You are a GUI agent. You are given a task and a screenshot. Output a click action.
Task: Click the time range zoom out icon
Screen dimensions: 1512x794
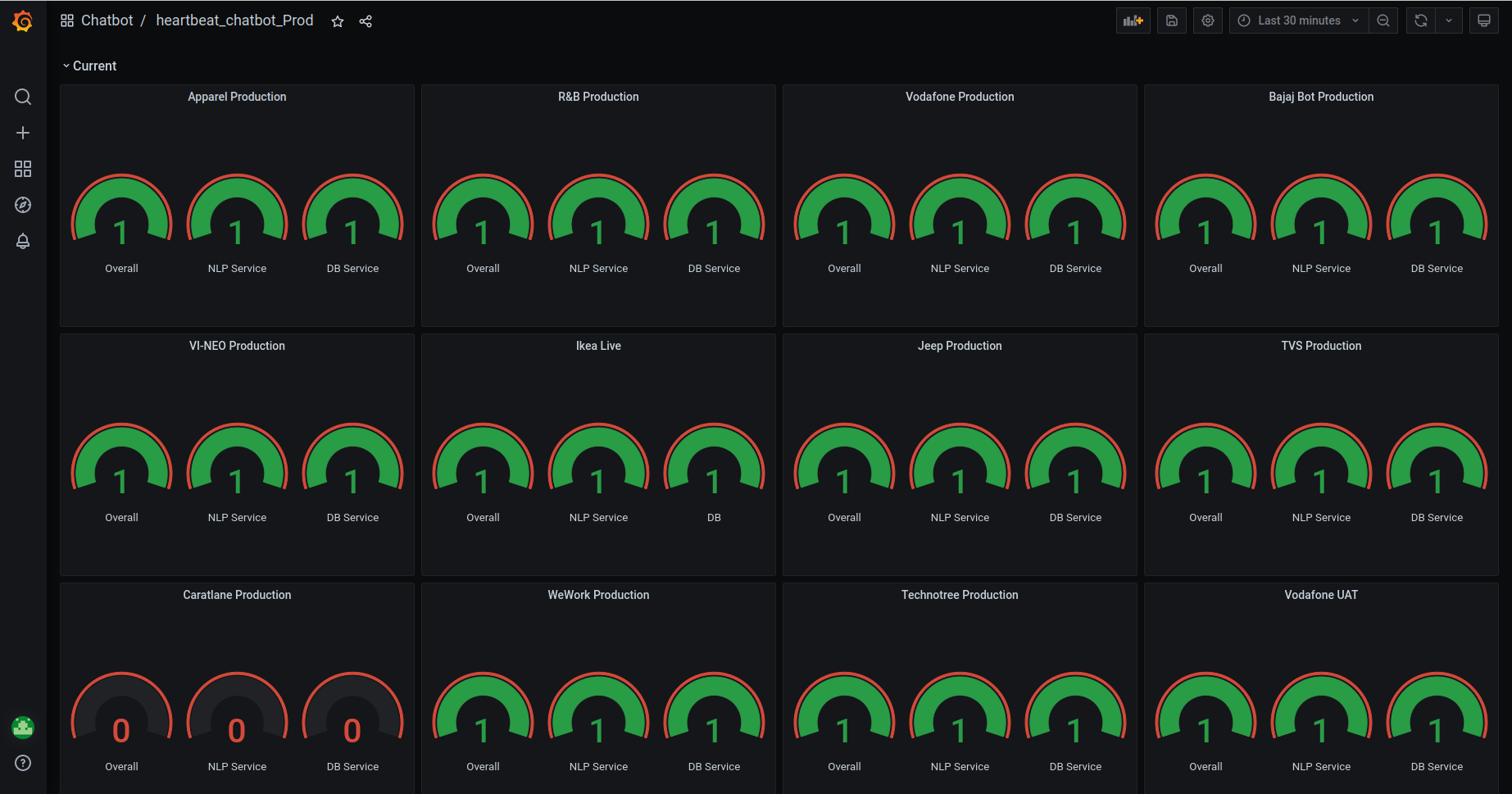pos(1383,20)
